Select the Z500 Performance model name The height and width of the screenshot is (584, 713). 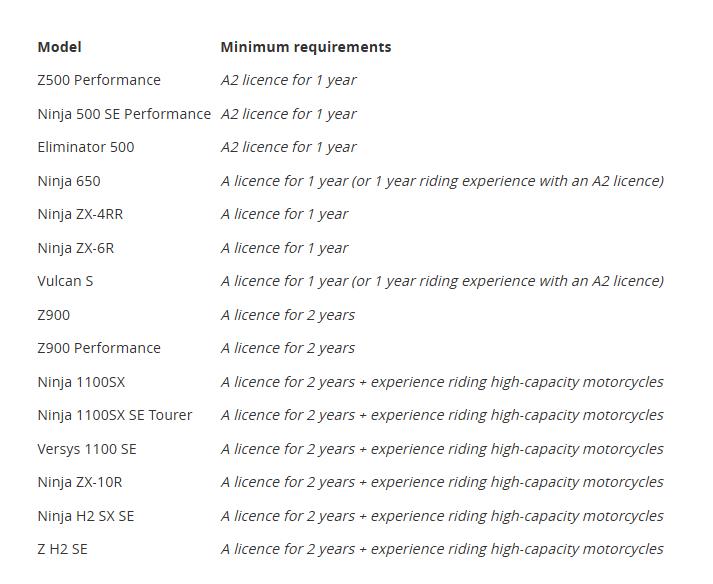pyautogui.click(x=99, y=80)
